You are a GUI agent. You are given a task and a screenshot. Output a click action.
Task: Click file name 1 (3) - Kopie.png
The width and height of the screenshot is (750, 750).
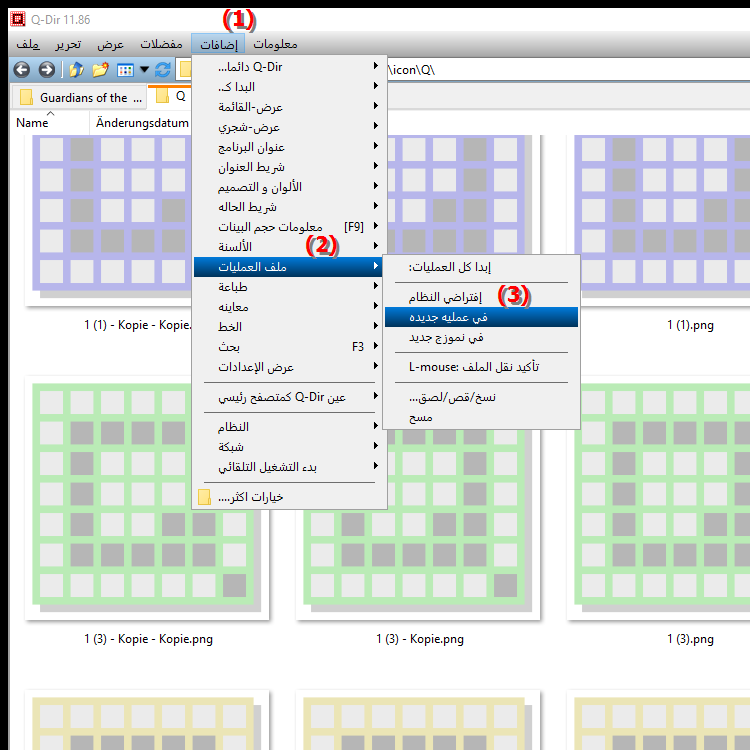click(419, 639)
